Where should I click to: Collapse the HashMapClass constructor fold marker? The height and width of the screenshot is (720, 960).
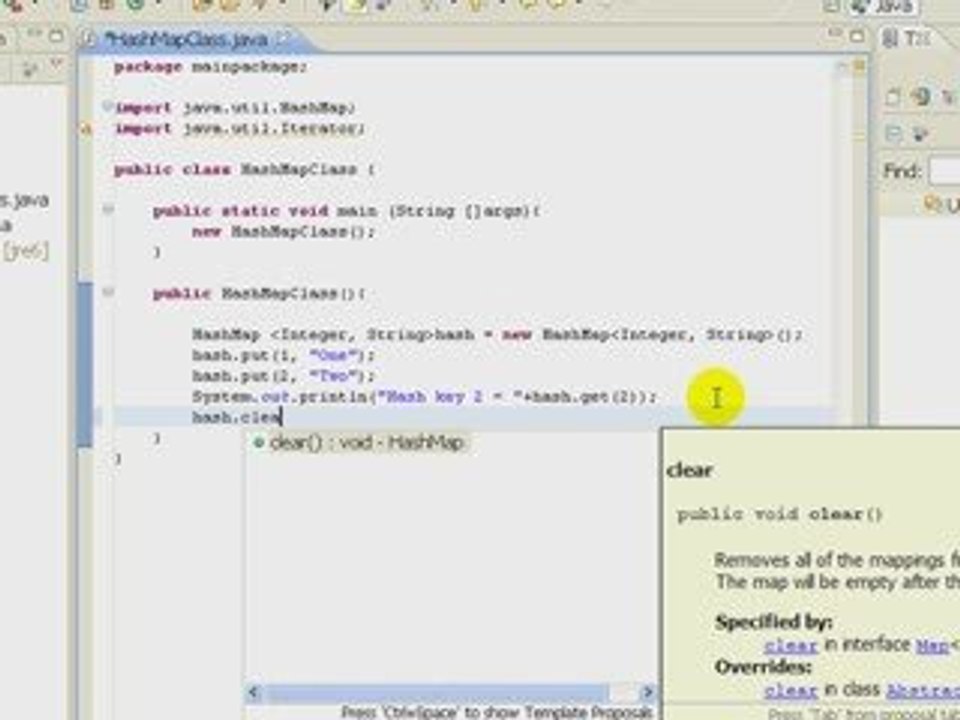click(108, 293)
